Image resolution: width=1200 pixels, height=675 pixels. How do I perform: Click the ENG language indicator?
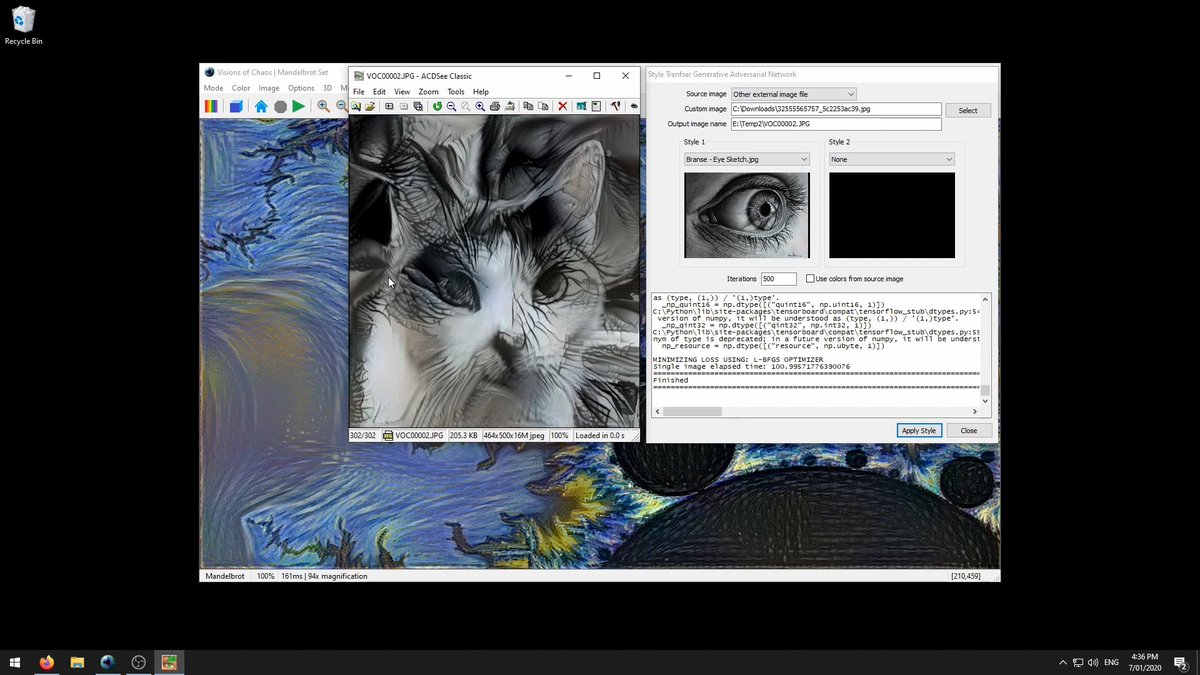pos(1111,662)
